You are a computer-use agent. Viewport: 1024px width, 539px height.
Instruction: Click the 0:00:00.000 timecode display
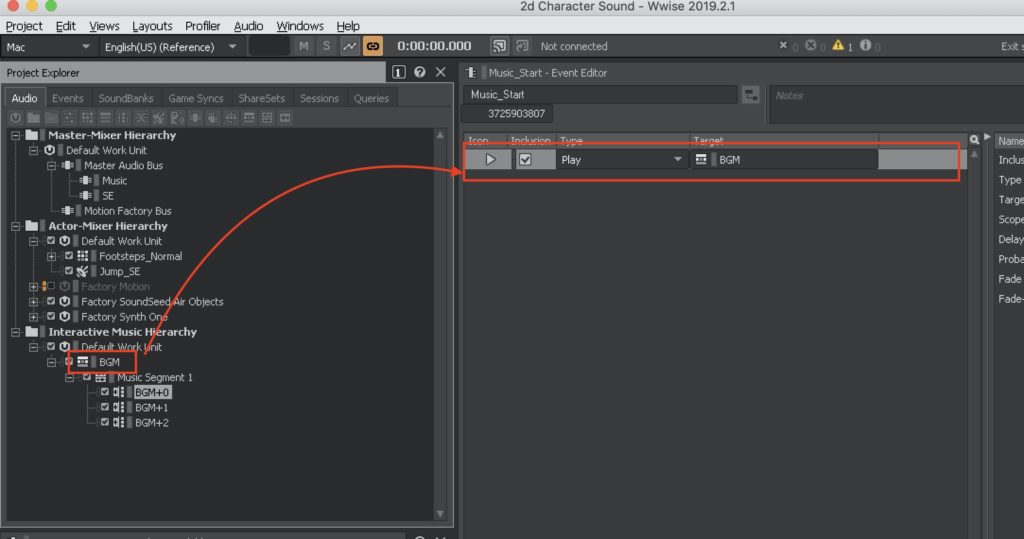click(434, 46)
